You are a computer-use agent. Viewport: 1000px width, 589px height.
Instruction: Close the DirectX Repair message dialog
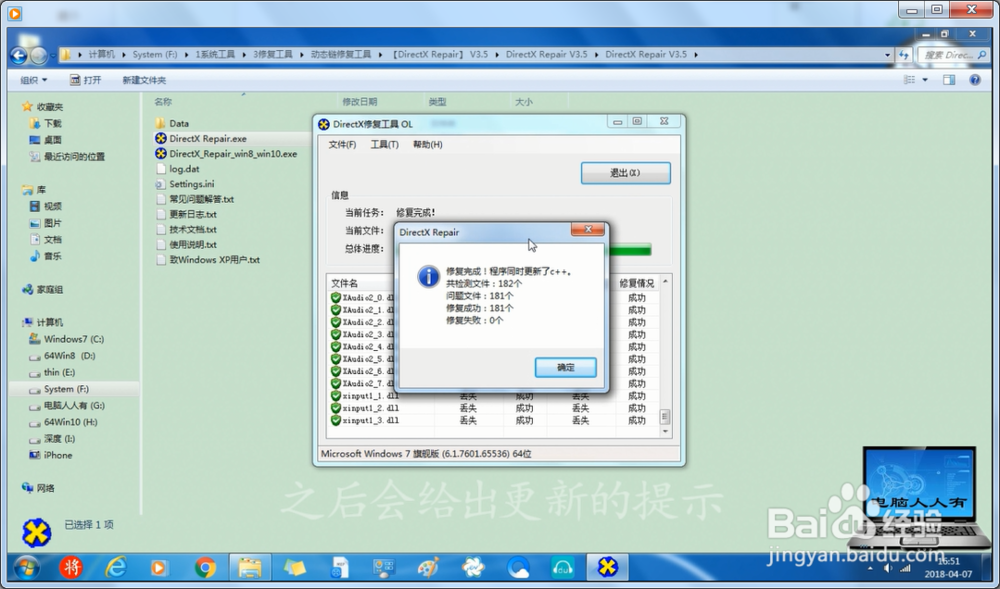[587, 229]
